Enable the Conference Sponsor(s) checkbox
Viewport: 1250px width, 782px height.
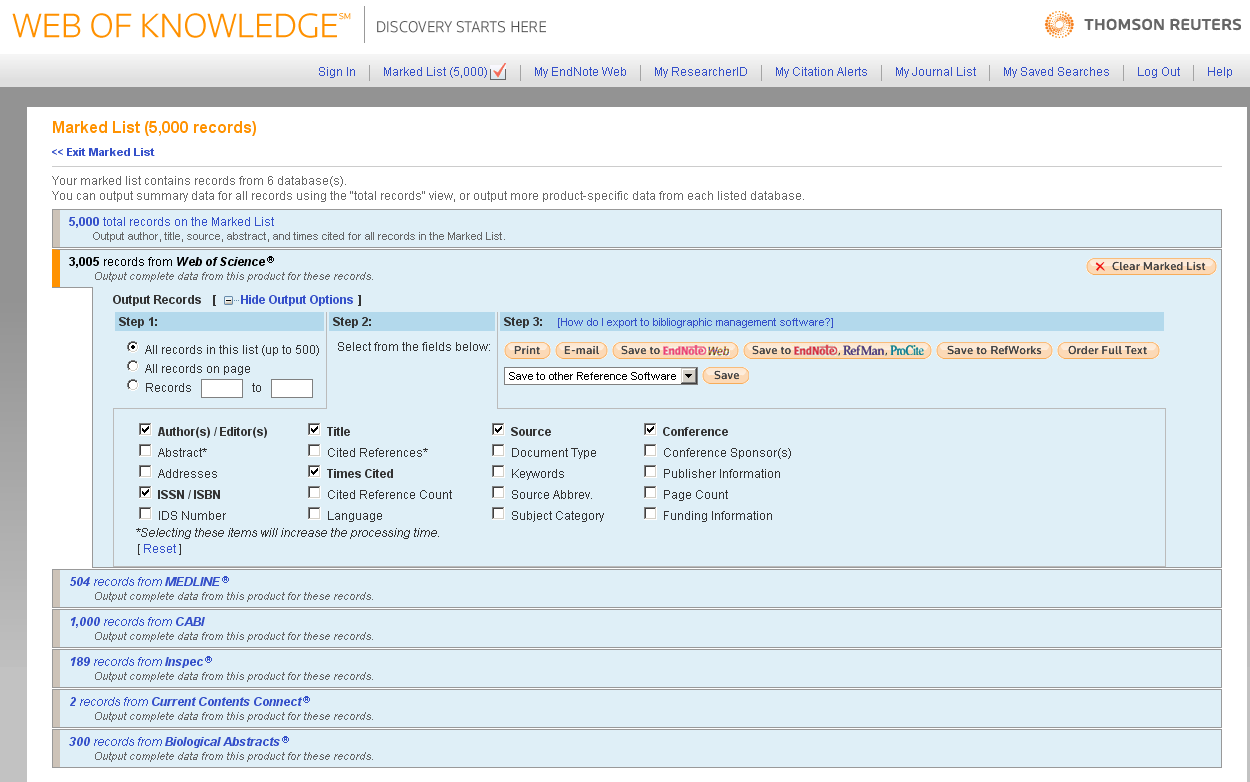(650, 450)
